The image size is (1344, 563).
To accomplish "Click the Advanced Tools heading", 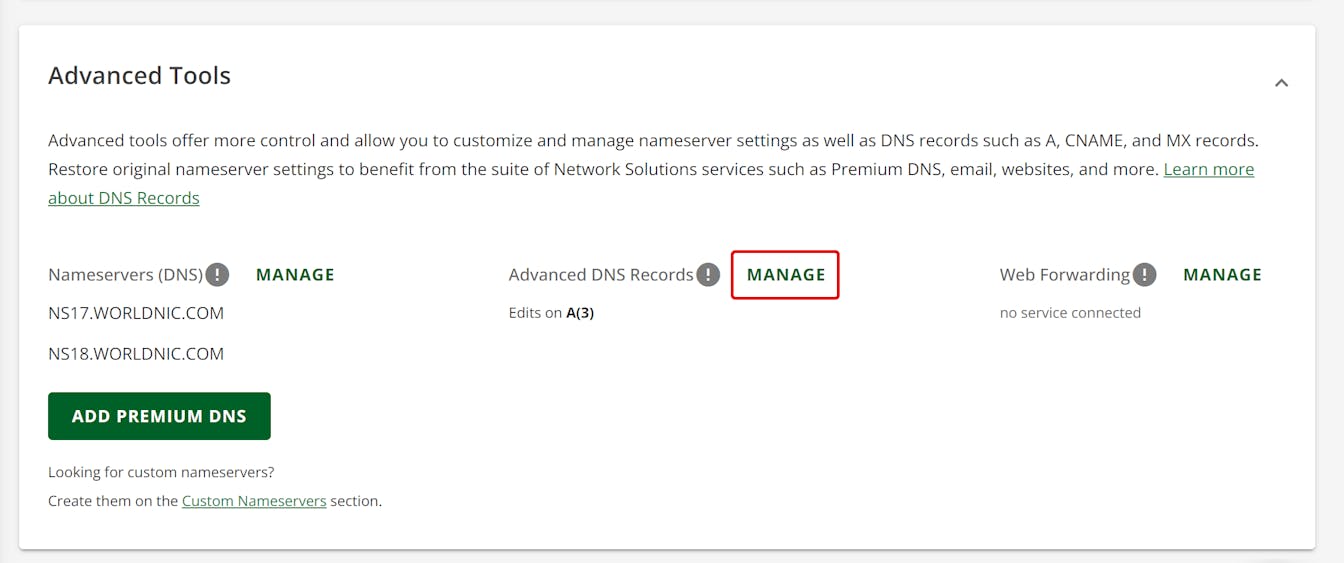I will tap(139, 76).
